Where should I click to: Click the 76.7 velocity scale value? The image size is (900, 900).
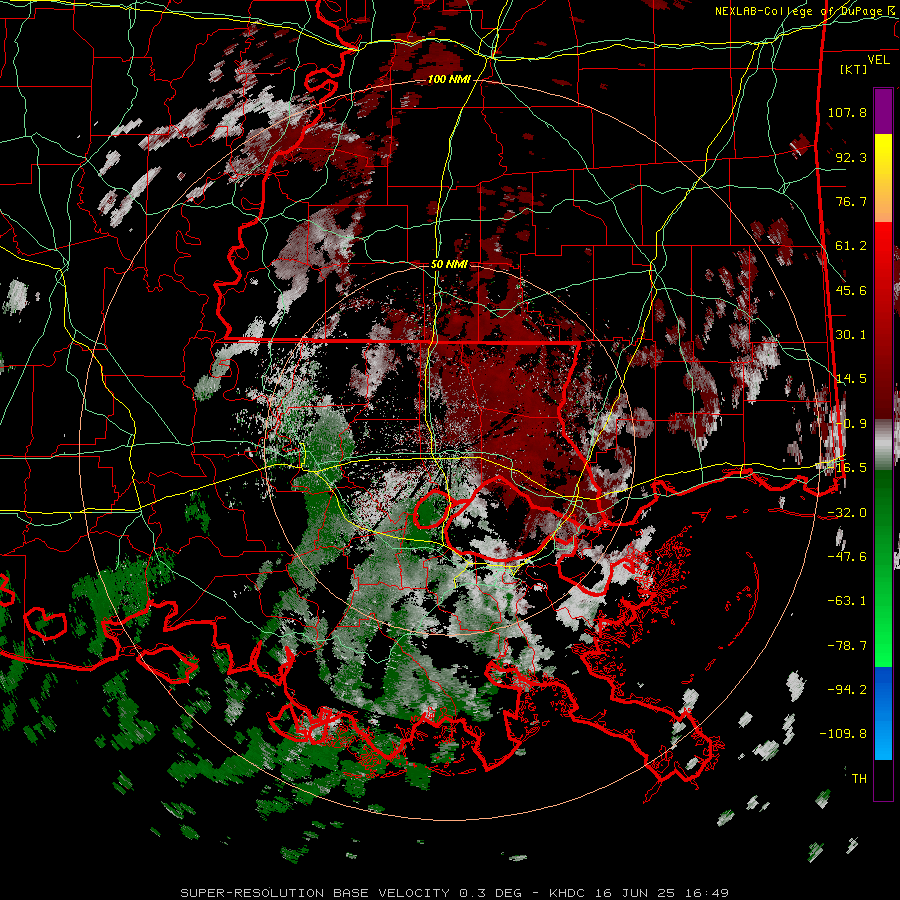click(x=851, y=201)
